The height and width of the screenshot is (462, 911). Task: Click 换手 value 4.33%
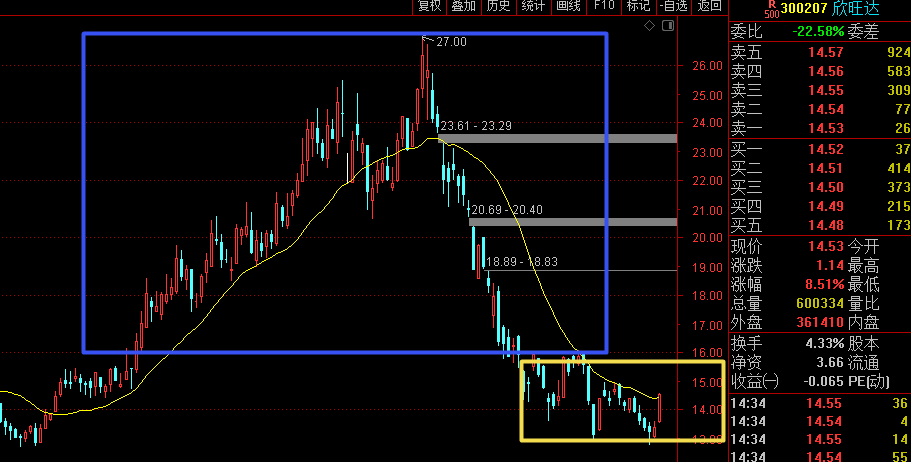[825, 343]
